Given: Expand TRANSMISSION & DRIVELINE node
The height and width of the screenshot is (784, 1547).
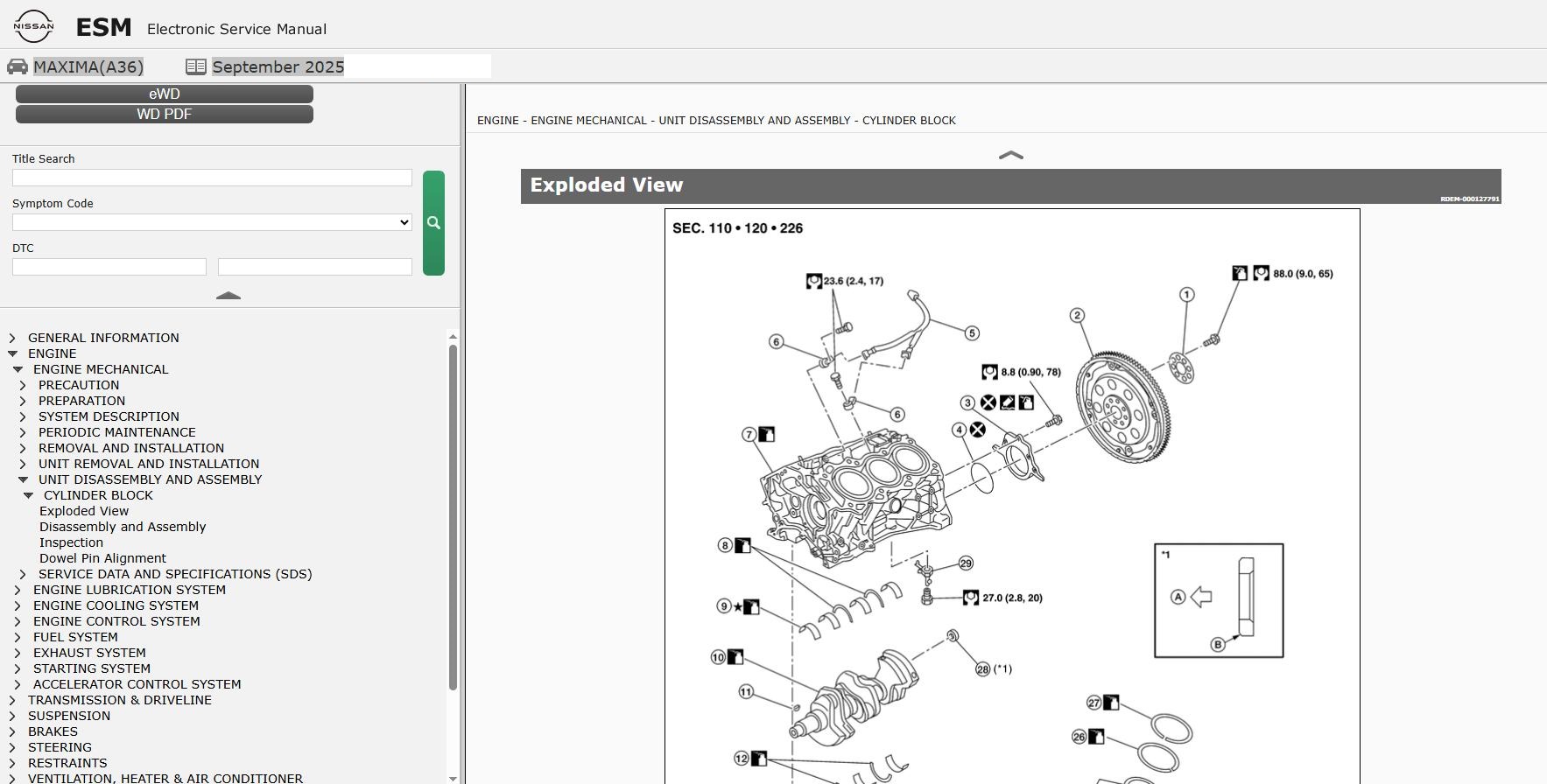Looking at the screenshot, I should pyautogui.click(x=12, y=700).
